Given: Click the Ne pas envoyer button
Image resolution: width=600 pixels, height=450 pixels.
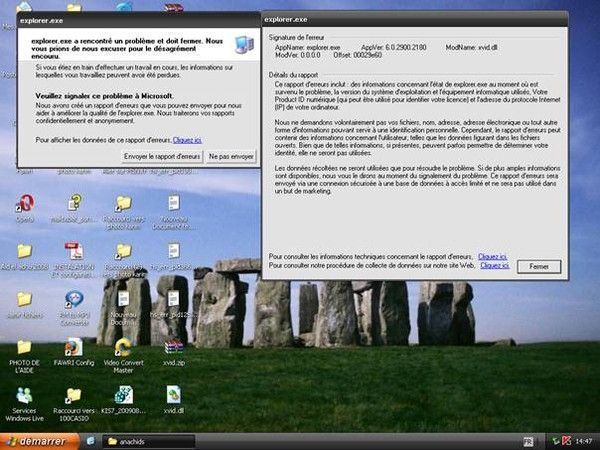Looking at the screenshot, I should 231,157.
